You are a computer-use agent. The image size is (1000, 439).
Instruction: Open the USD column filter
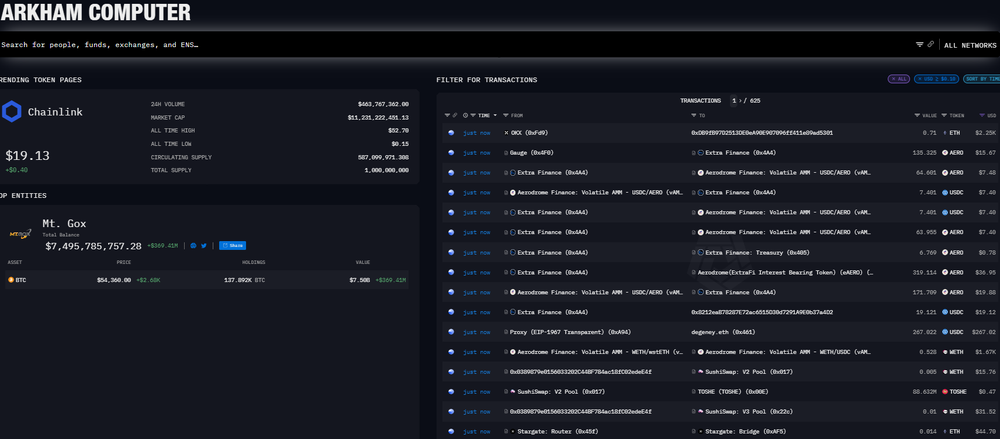click(x=982, y=115)
